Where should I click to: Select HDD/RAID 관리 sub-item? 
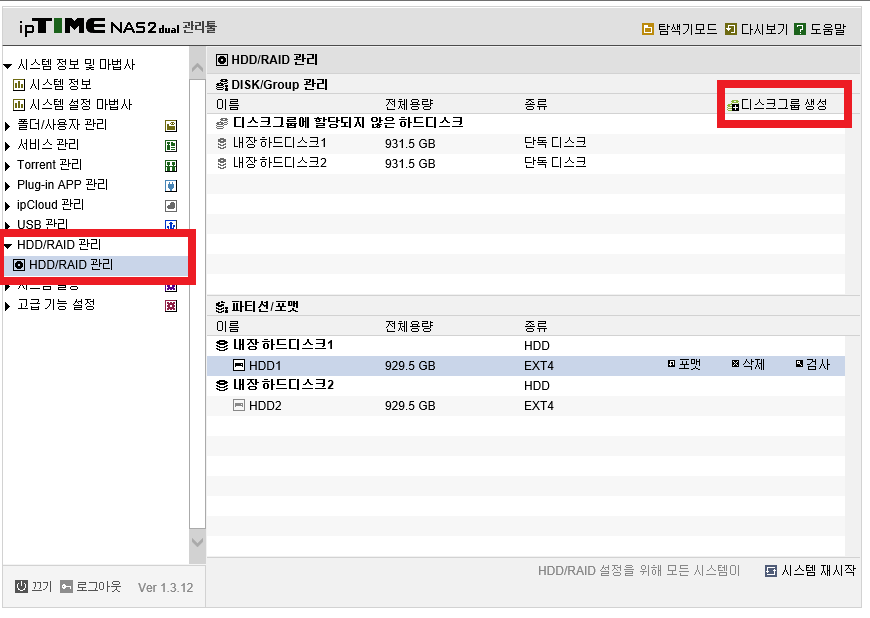tap(70, 265)
